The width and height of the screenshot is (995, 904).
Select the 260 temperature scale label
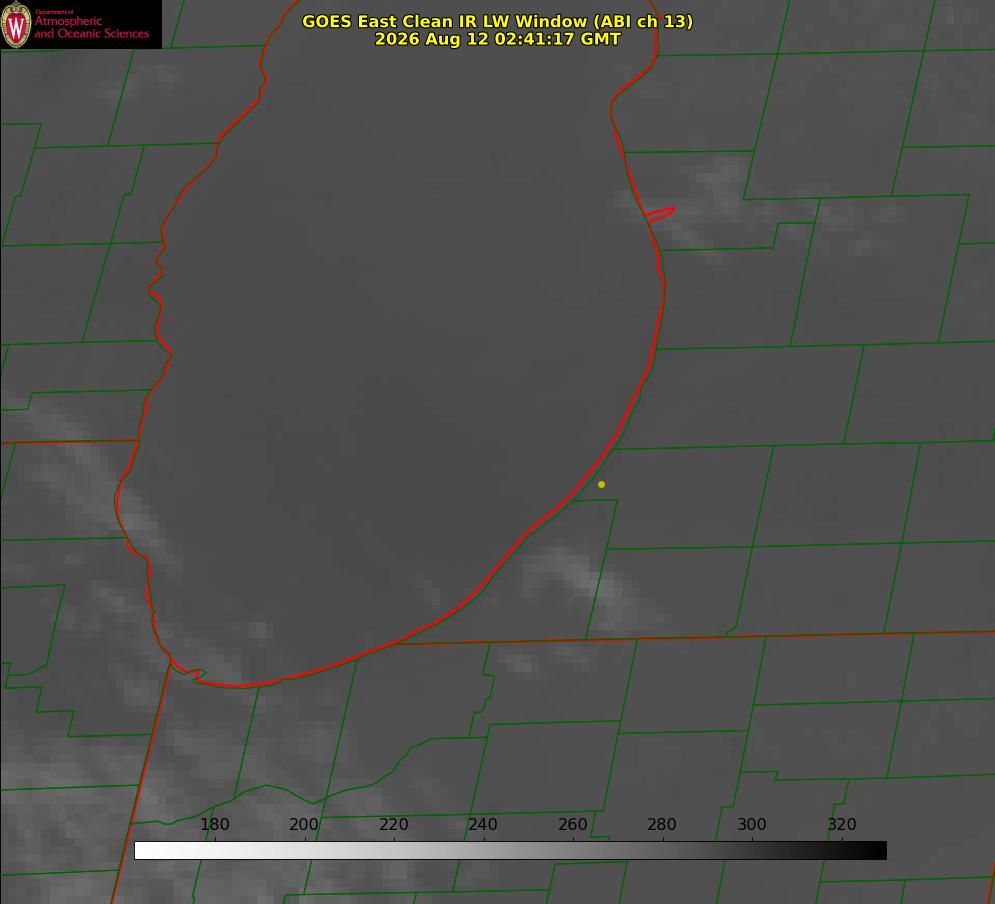click(572, 824)
